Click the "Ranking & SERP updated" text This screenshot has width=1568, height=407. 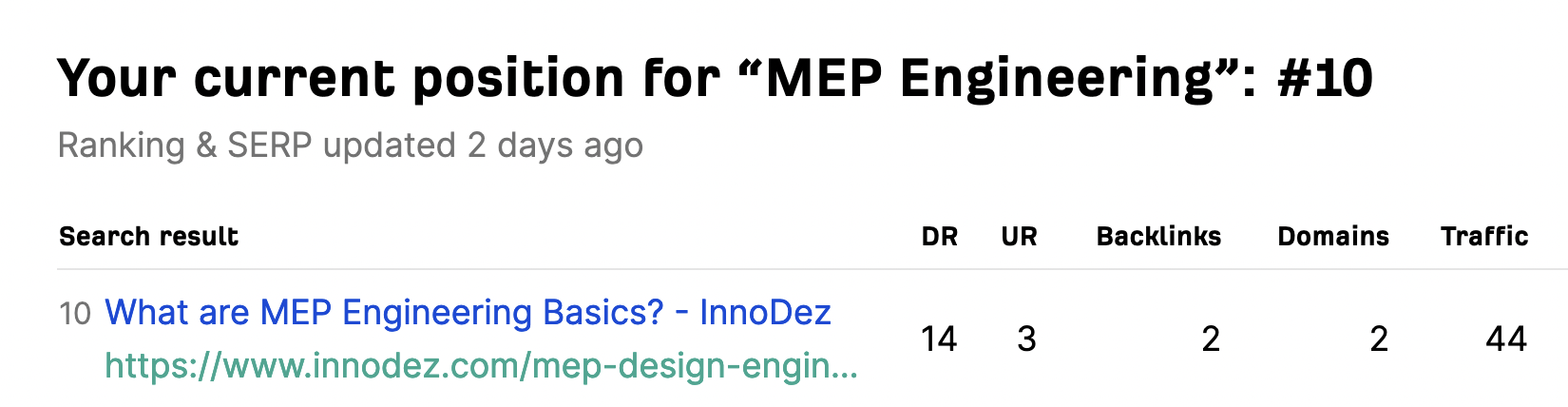pyautogui.click(x=257, y=145)
